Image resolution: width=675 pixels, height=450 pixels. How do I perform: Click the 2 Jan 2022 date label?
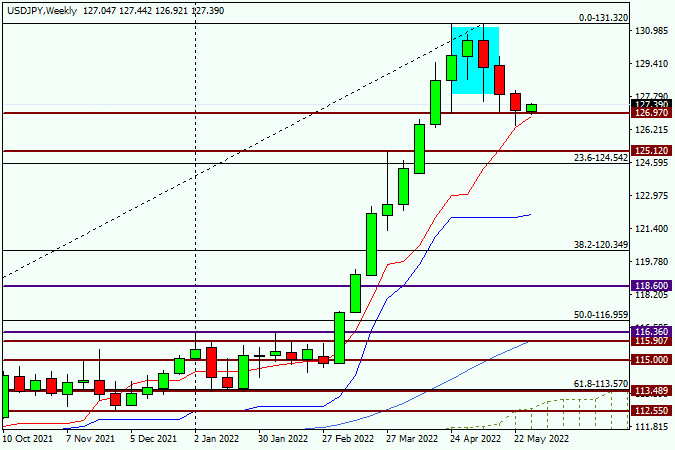coord(217,439)
